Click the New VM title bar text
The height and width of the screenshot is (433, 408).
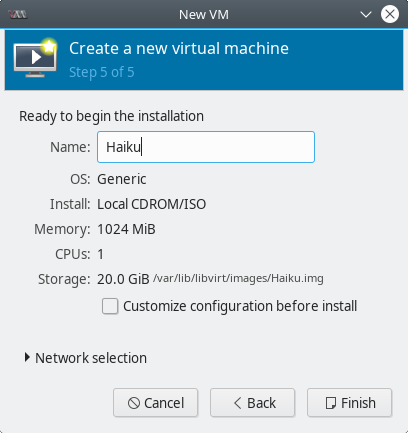204,15
